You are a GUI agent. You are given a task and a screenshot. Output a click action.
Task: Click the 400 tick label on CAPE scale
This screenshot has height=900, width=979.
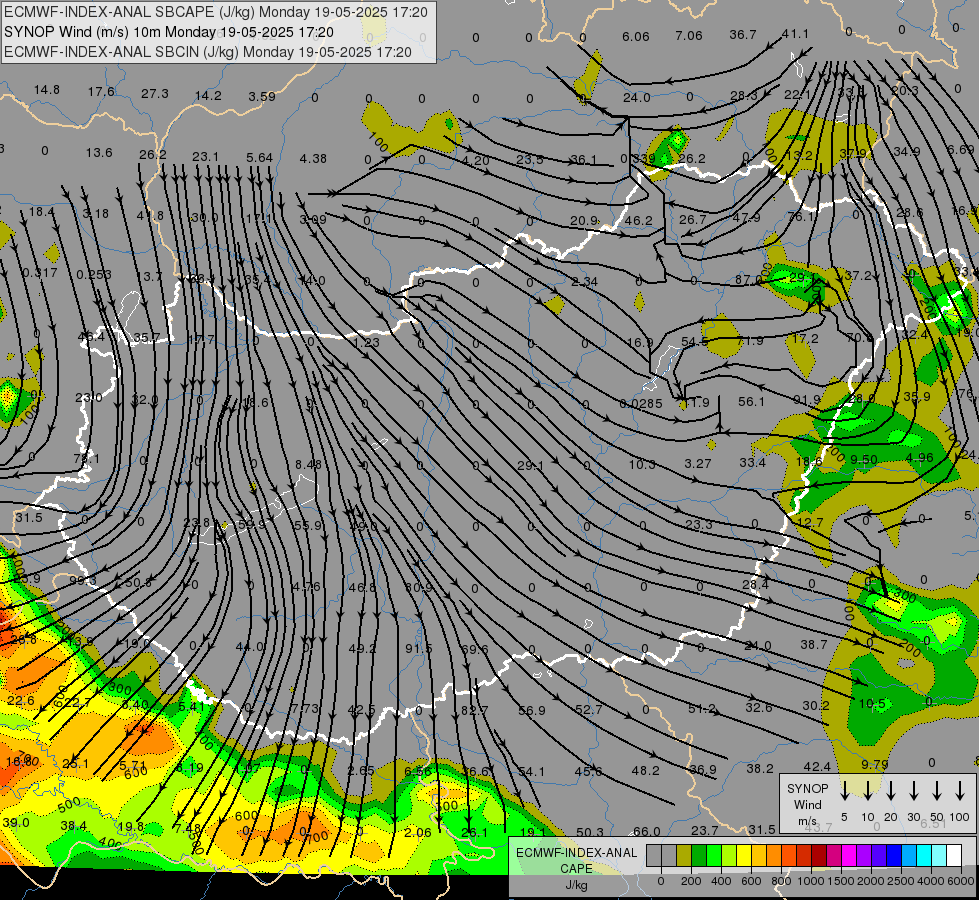coord(721,881)
